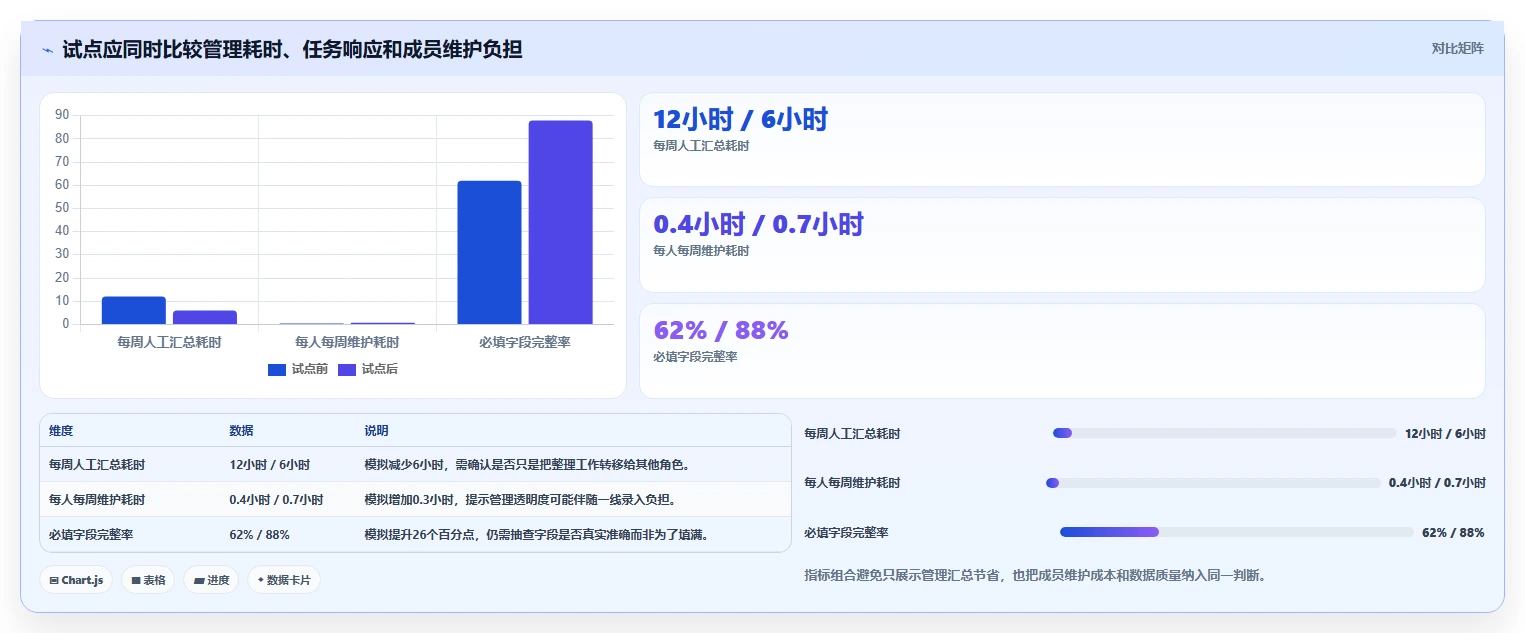Click the 0.4小时 / 0.7小时 data card value
Image resolution: width=1525 pixels, height=633 pixels.
pos(758,225)
